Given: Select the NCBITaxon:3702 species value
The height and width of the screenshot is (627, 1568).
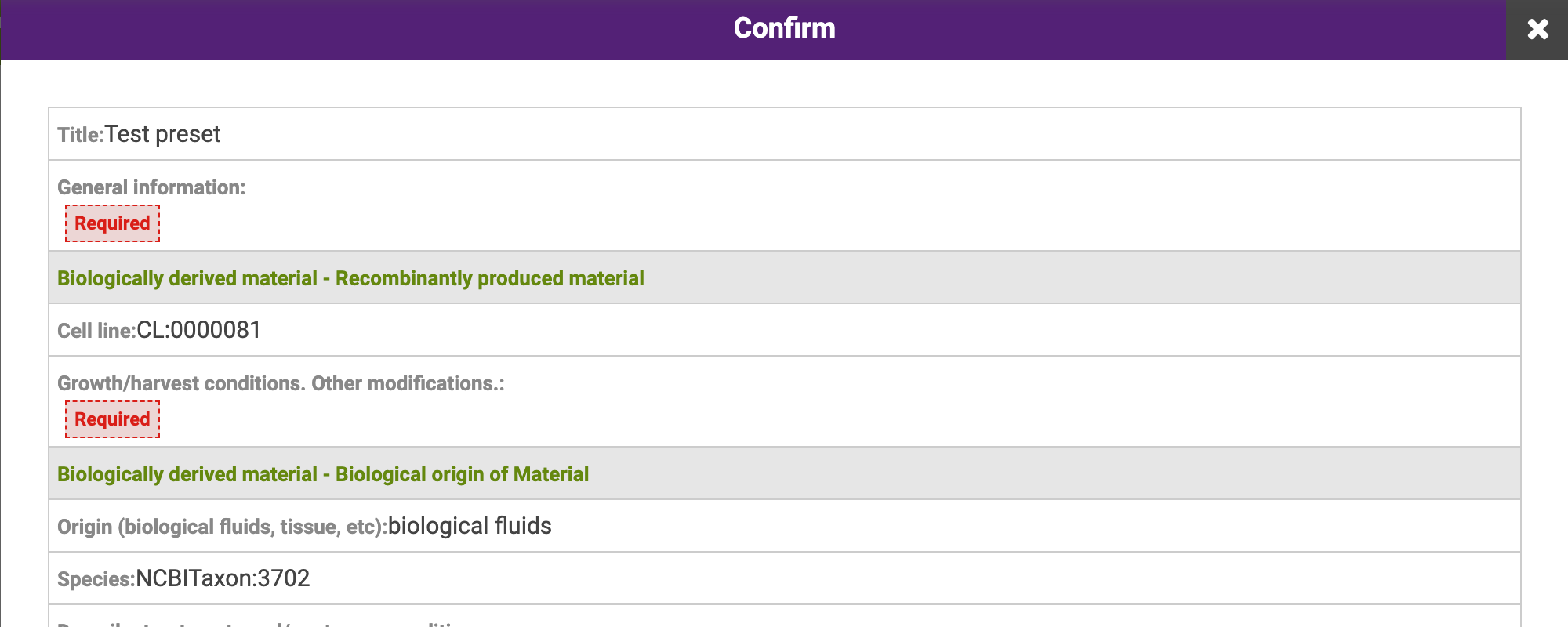Looking at the screenshot, I should 223,578.
